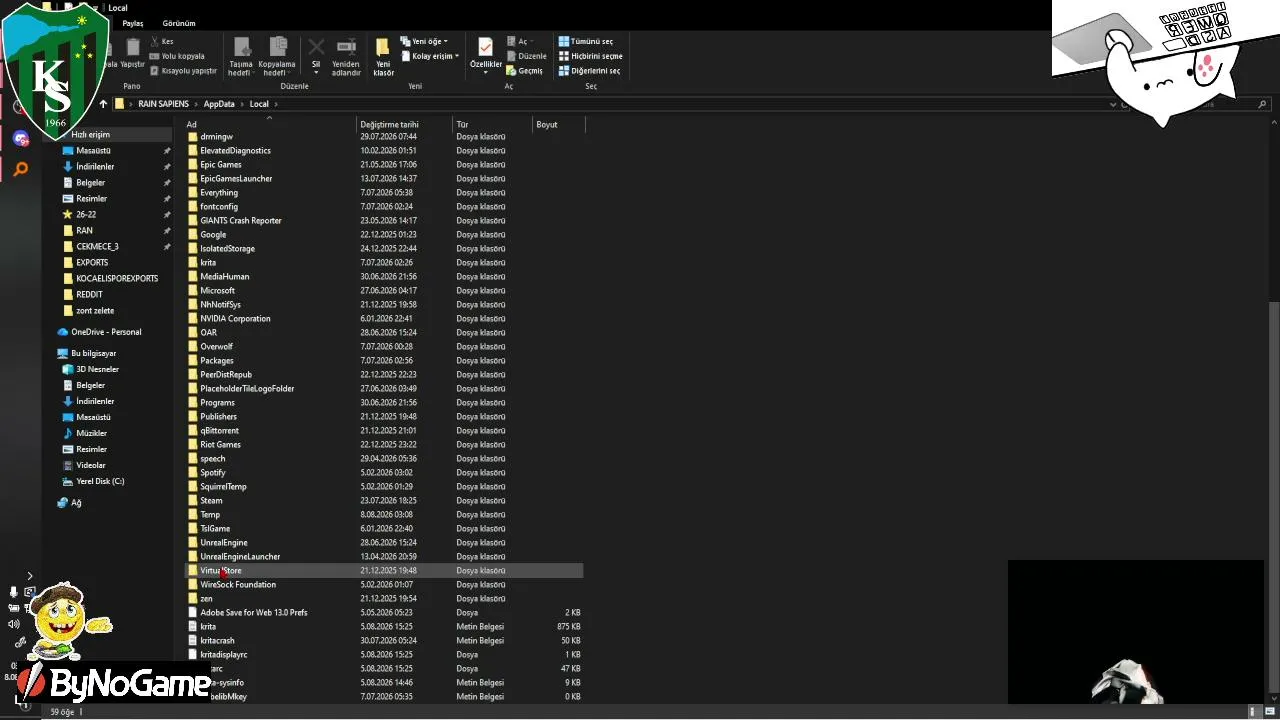Click the up-directory arrow in address bar

click(103, 104)
